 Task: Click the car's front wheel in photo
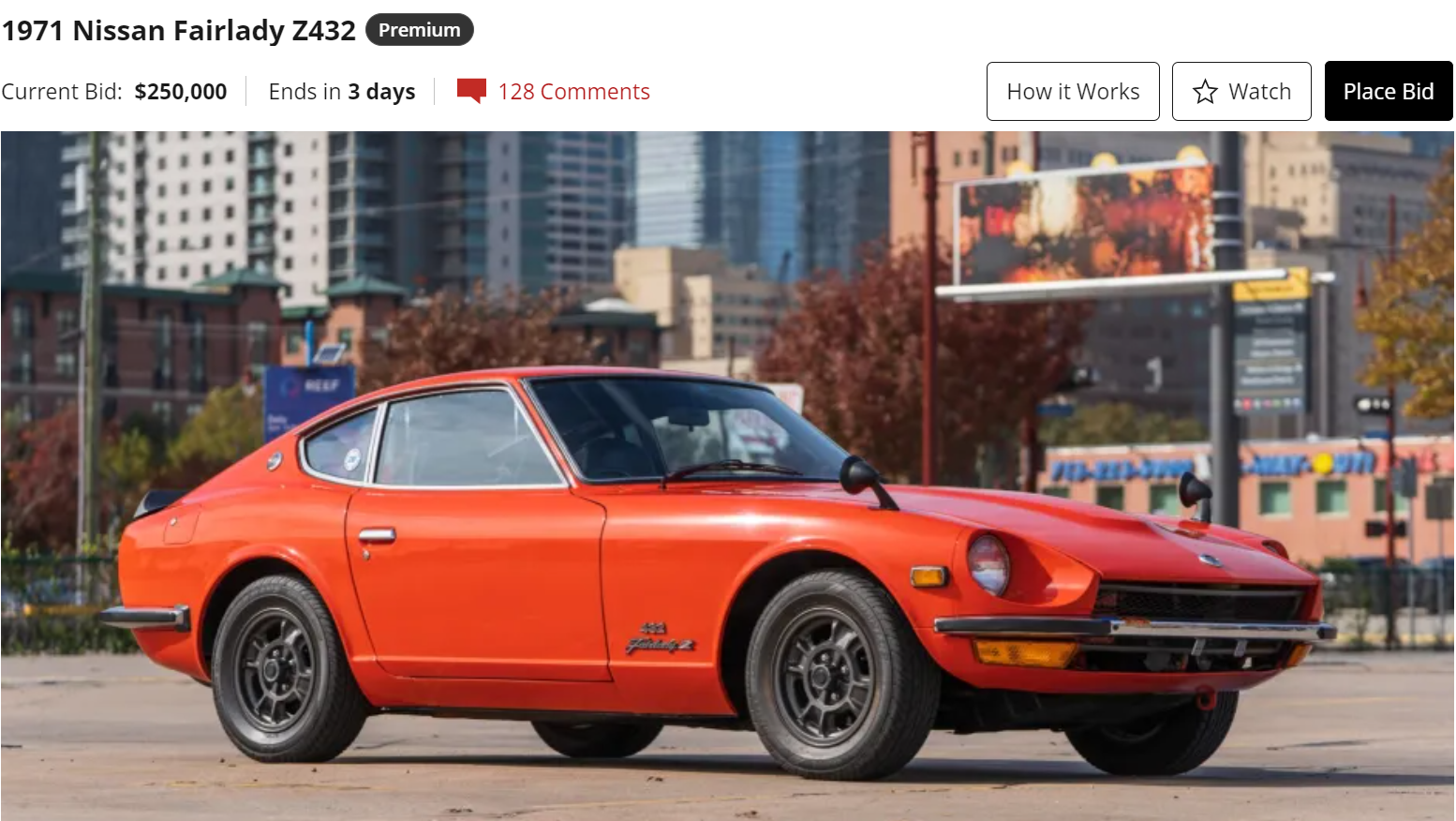pyautogui.click(x=840, y=675)
